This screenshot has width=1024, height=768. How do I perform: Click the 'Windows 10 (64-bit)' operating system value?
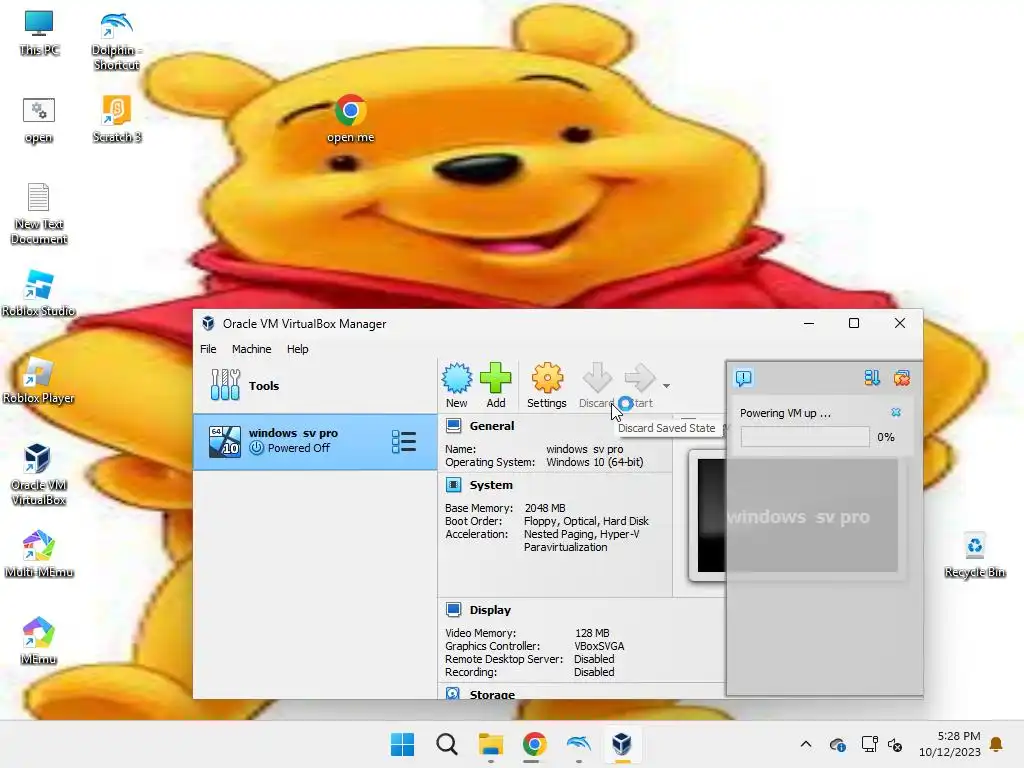tap(594, 462)
